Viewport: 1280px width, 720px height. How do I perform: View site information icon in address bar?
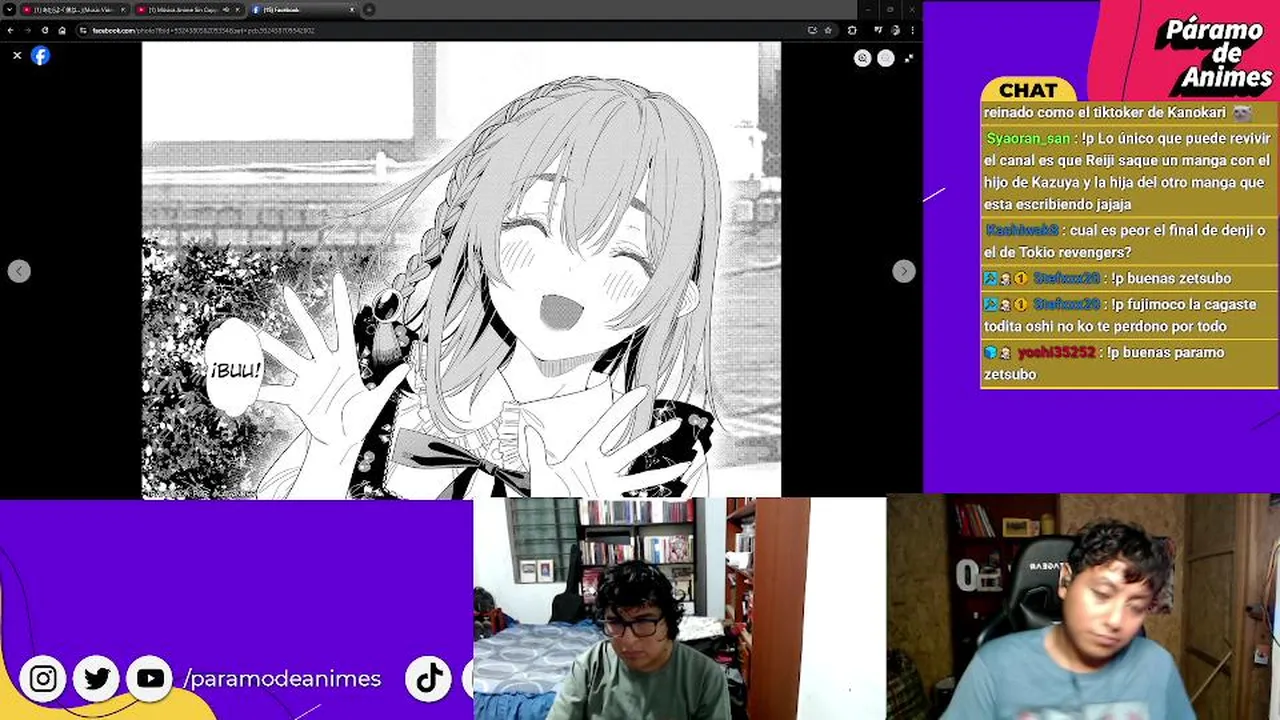point(84,30)
